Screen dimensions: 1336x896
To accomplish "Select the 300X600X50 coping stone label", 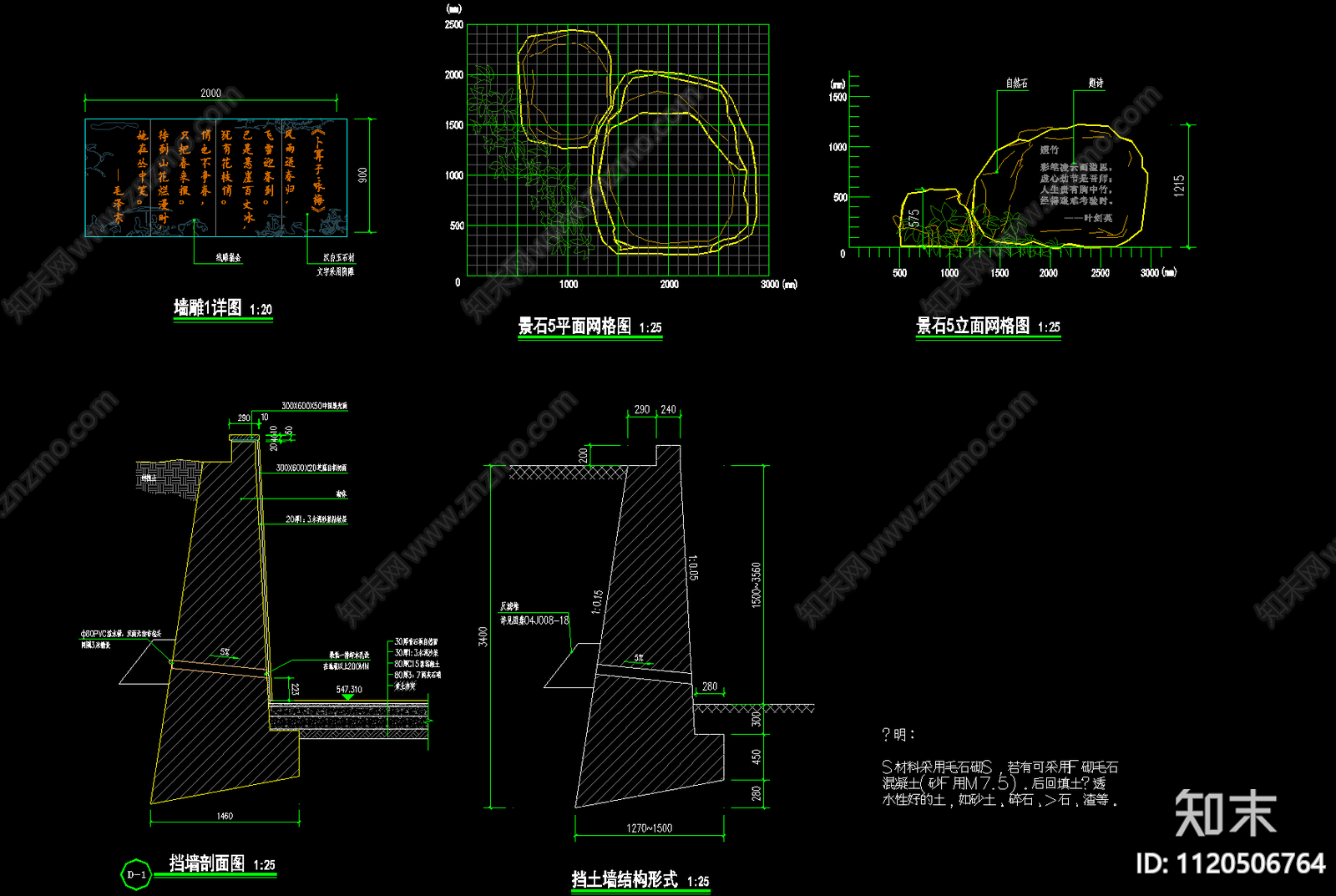I will (x=314, y=406).
